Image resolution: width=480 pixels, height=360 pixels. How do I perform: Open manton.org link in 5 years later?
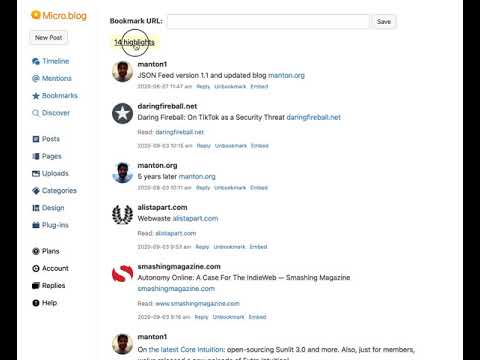197,177
